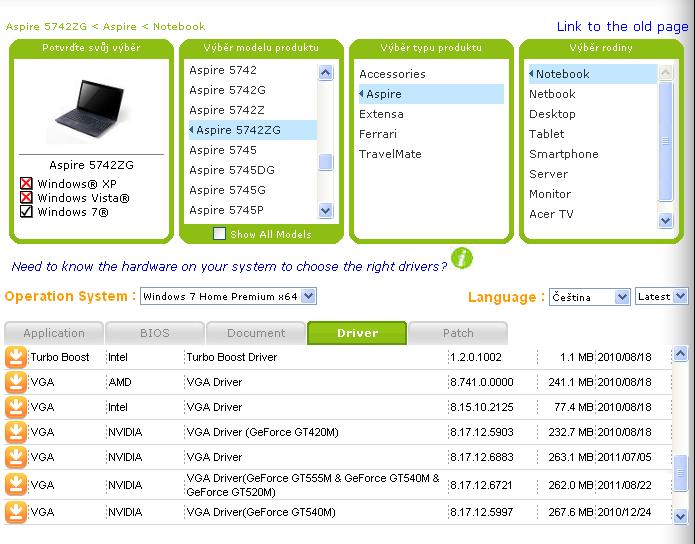Select Aspire 5745DG in model list
695x544 pixels.
[x=232, y=170]
